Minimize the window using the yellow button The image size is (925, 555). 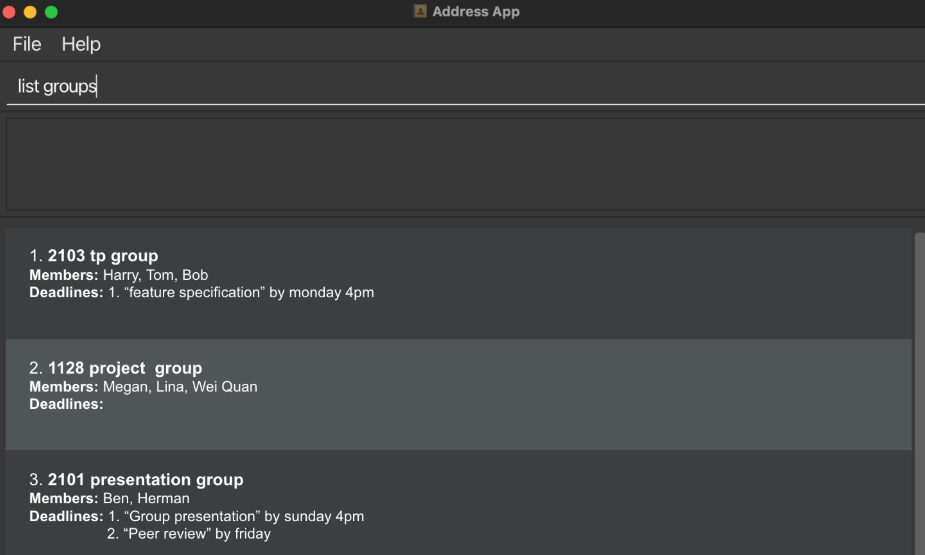coord(30,12)
